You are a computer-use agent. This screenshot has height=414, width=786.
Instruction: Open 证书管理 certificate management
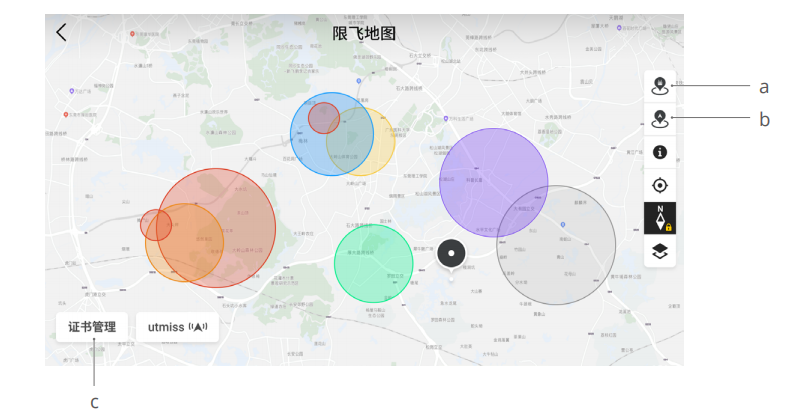(x=92, y=327)
